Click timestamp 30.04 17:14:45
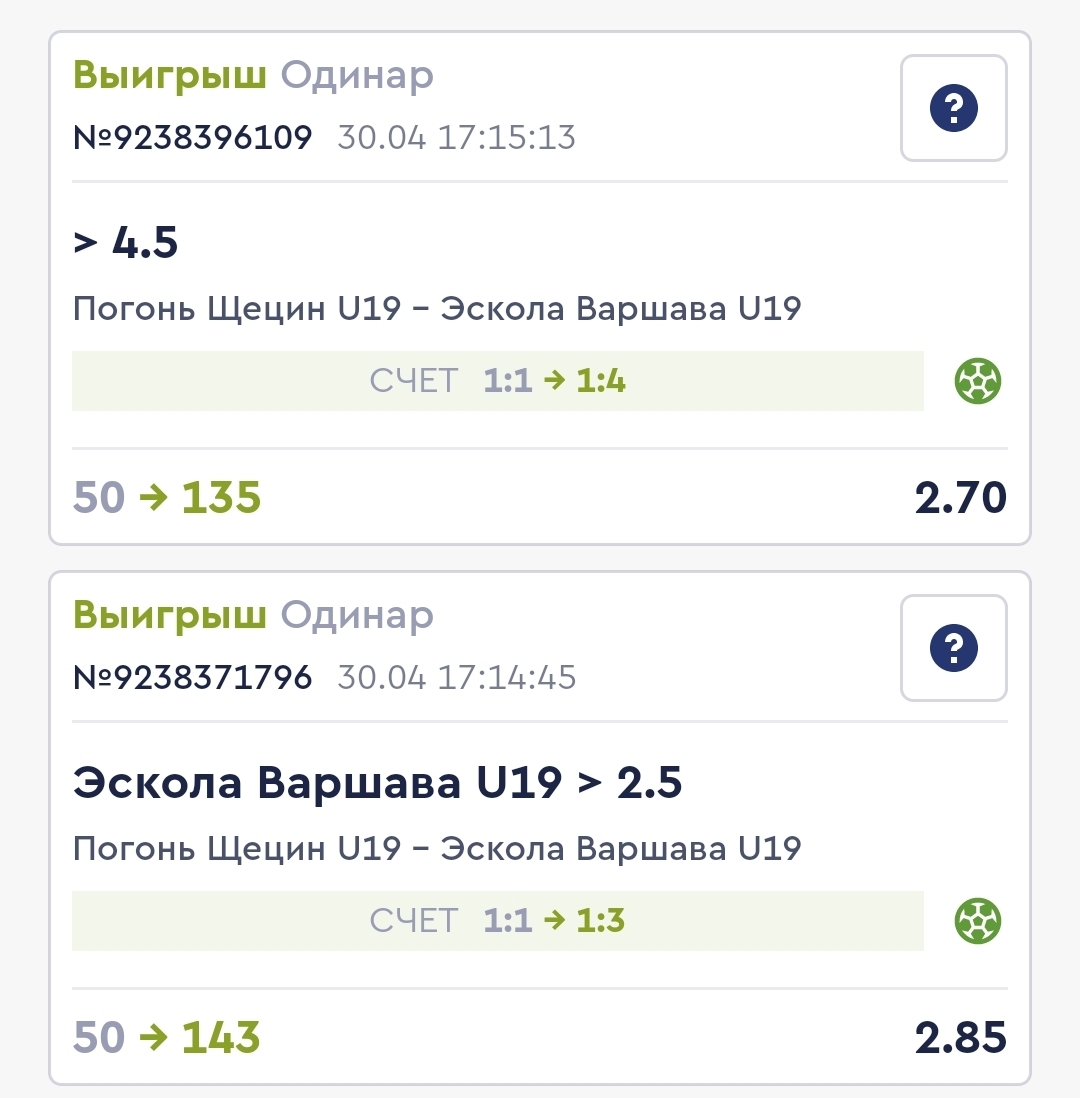Screen dimensions: 1080x1098 (457, 677)
